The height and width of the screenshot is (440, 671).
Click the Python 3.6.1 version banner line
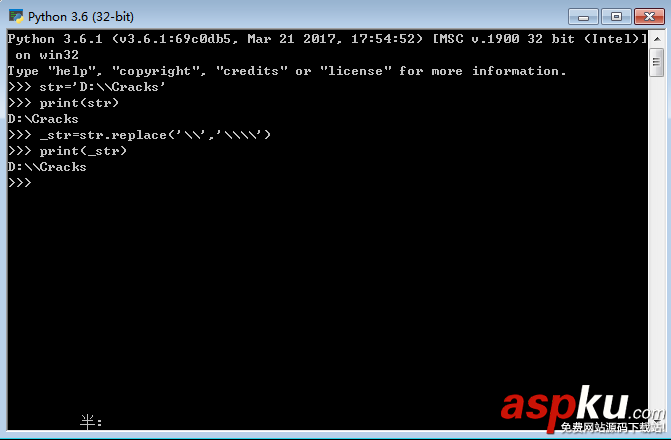327,39
